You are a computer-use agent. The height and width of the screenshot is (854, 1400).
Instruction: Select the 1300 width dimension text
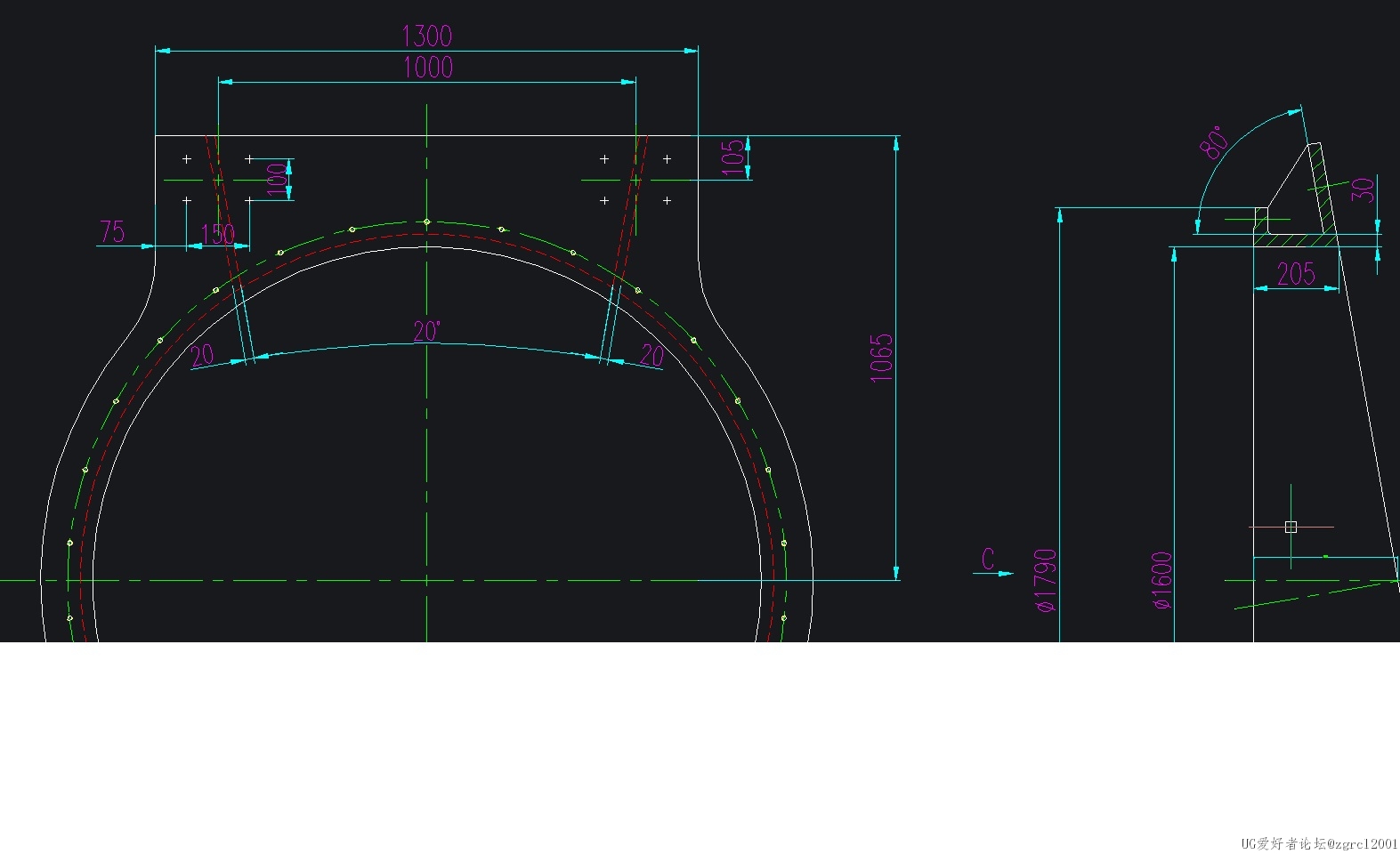(427, 36)
